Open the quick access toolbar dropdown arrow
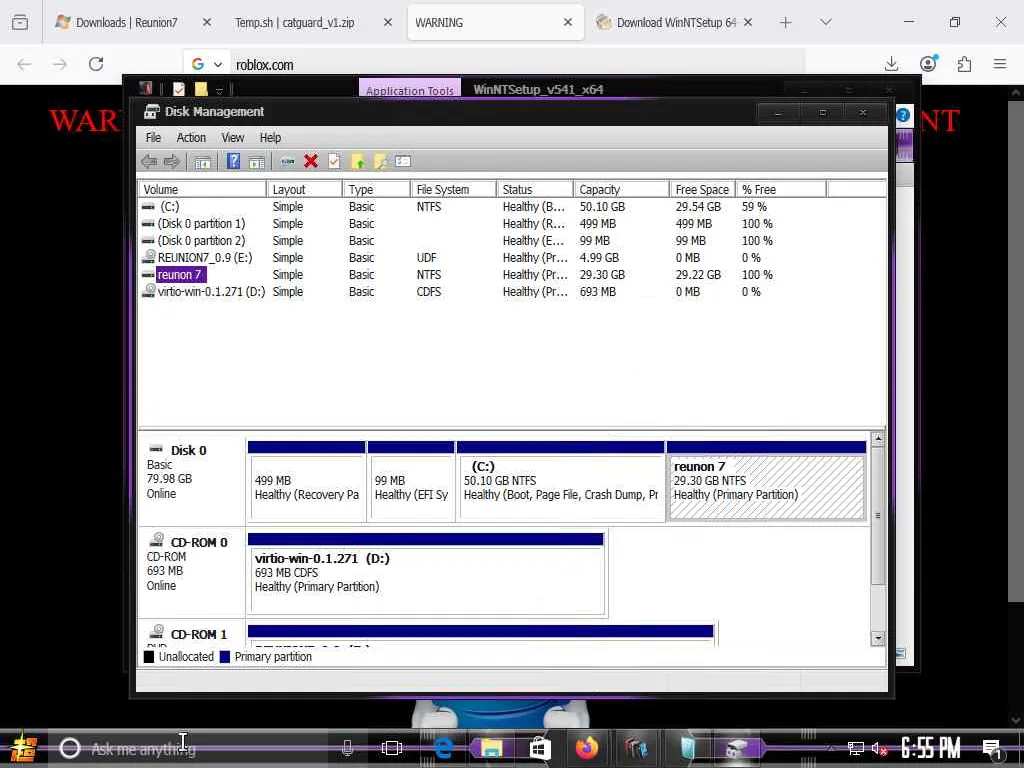 tap(220, 90)
